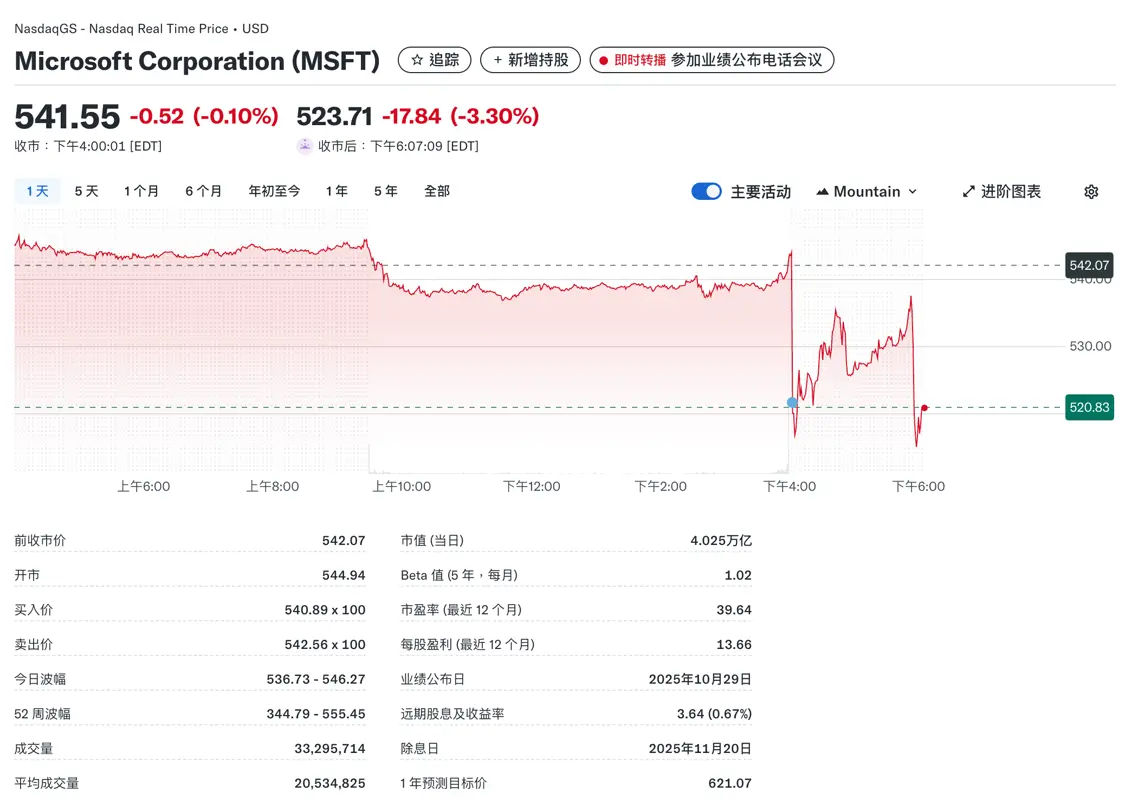The image size is (1125, 805).
Task: Click the 520.83 price tag on the chart
Action: click(x=1089, y=407)
